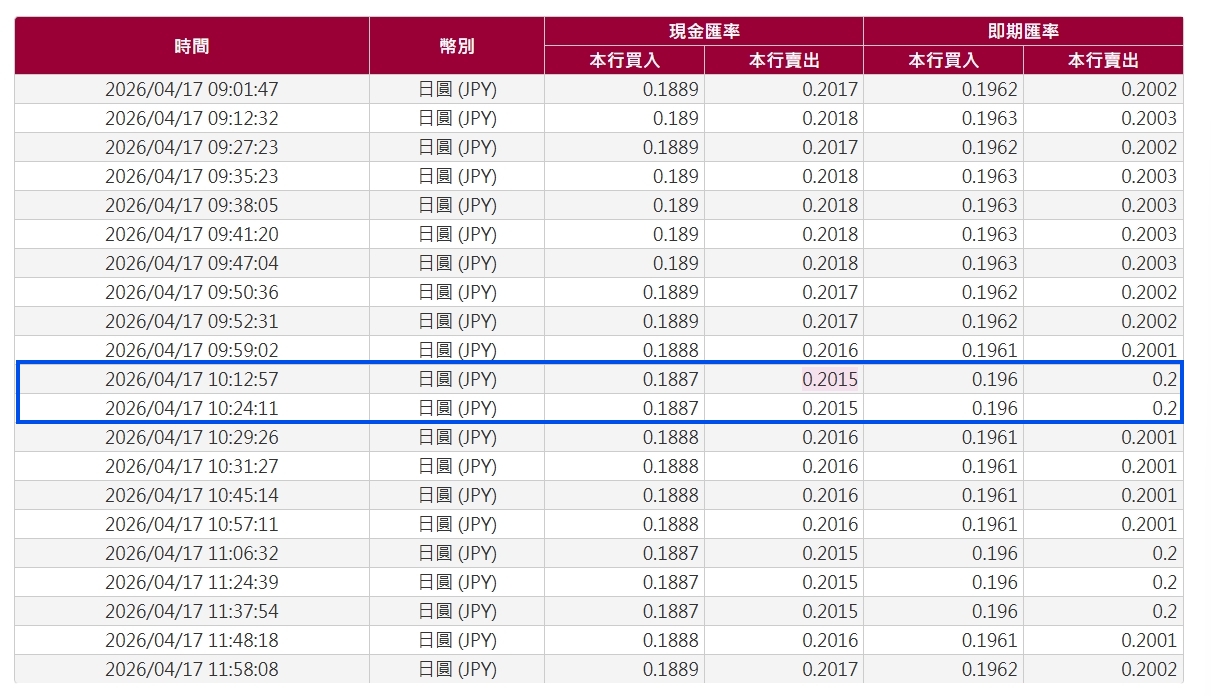Click spot sell 0.2003 in 09:38:05 row
1211x696 pixels.
tap(1149, 205)
